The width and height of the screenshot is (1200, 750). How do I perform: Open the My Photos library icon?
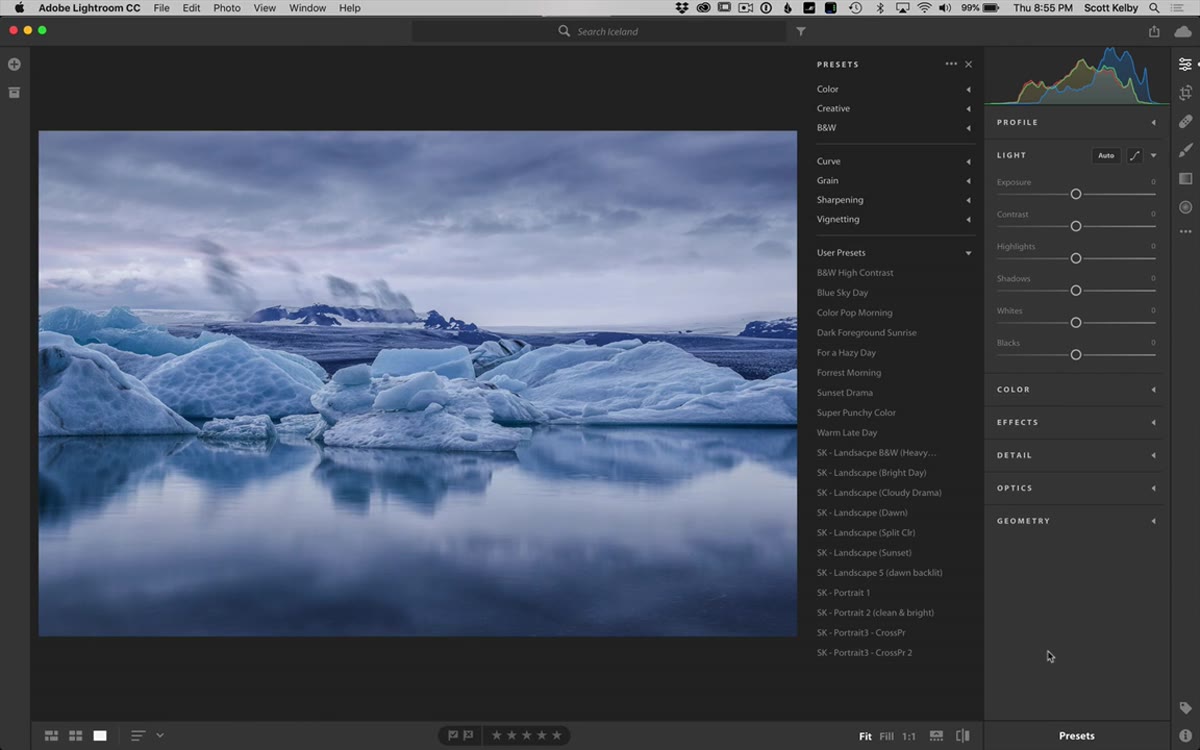tap(14, 93)
